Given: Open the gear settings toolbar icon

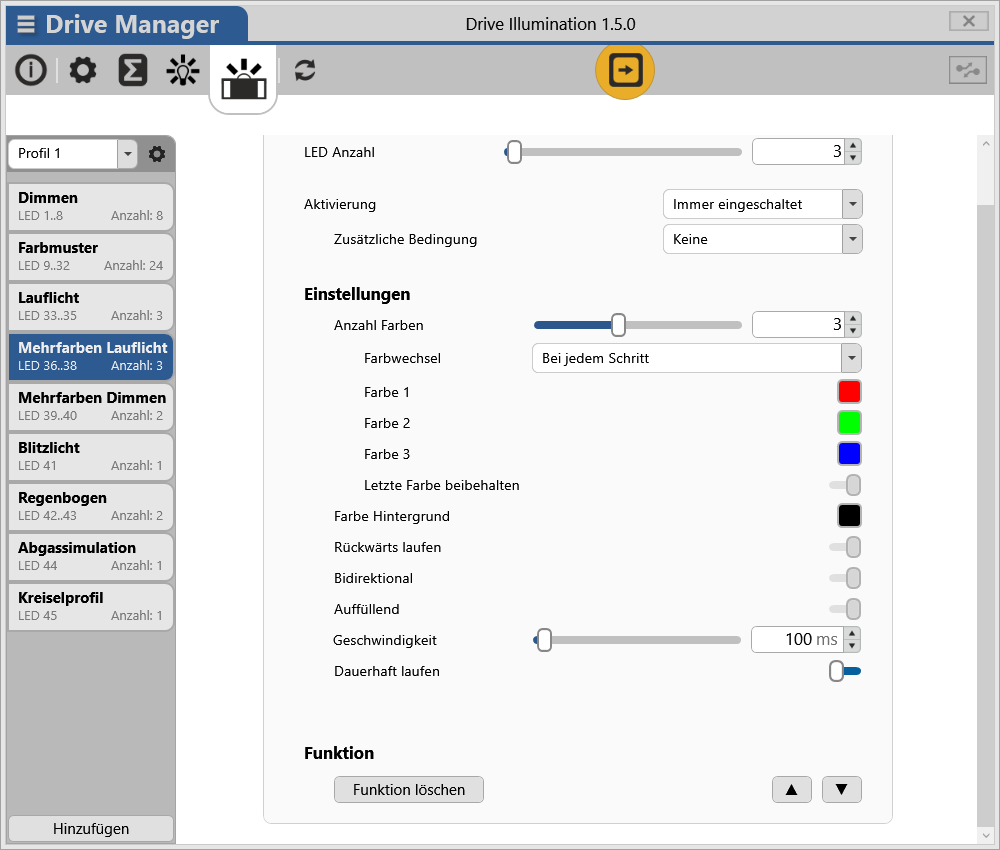Looking at the screenshot, I should (83, 70).
